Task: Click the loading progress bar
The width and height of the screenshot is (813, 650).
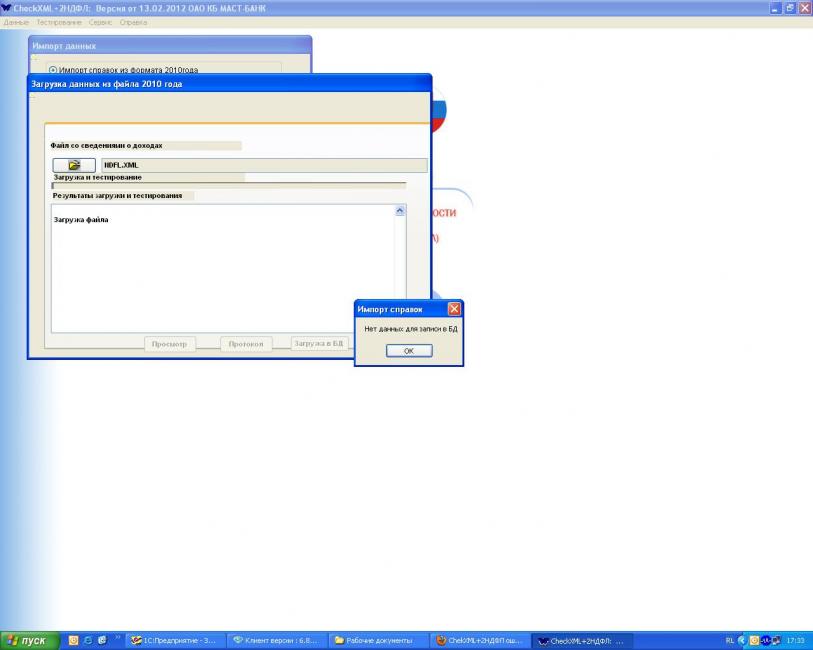Action: [x=229, y=185]
